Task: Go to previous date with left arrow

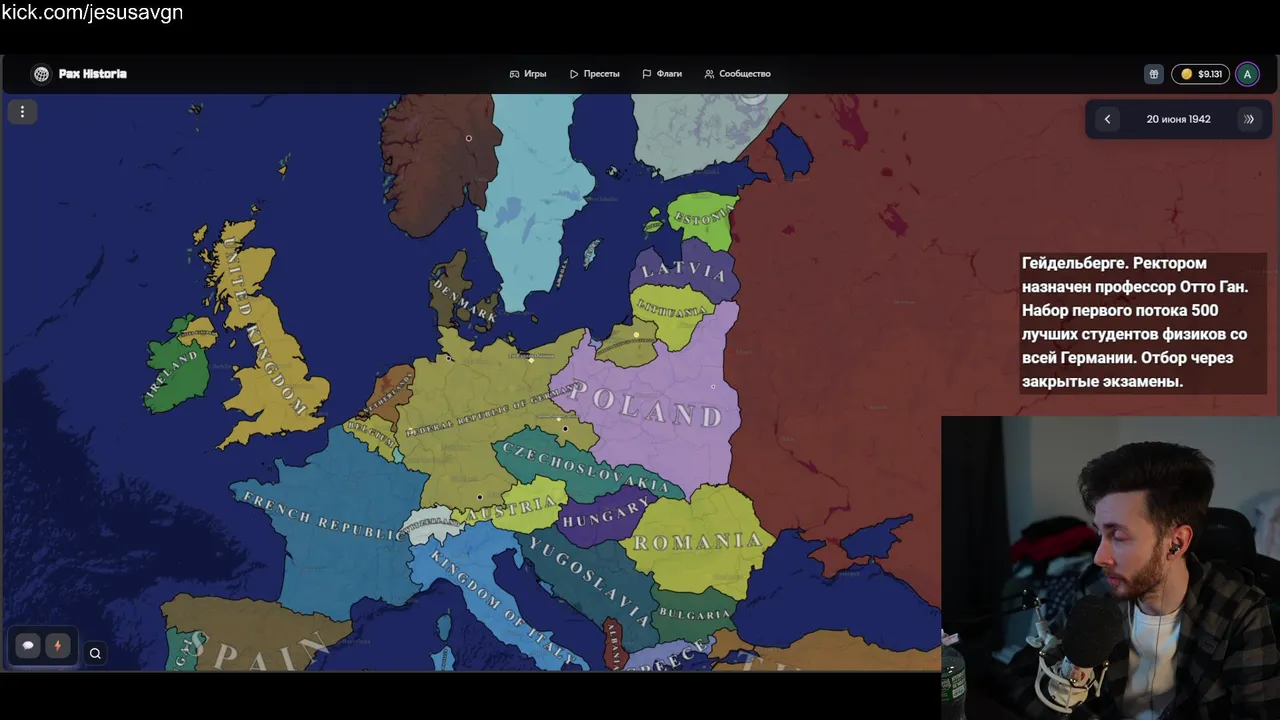Action: (x=1107, y=119)
